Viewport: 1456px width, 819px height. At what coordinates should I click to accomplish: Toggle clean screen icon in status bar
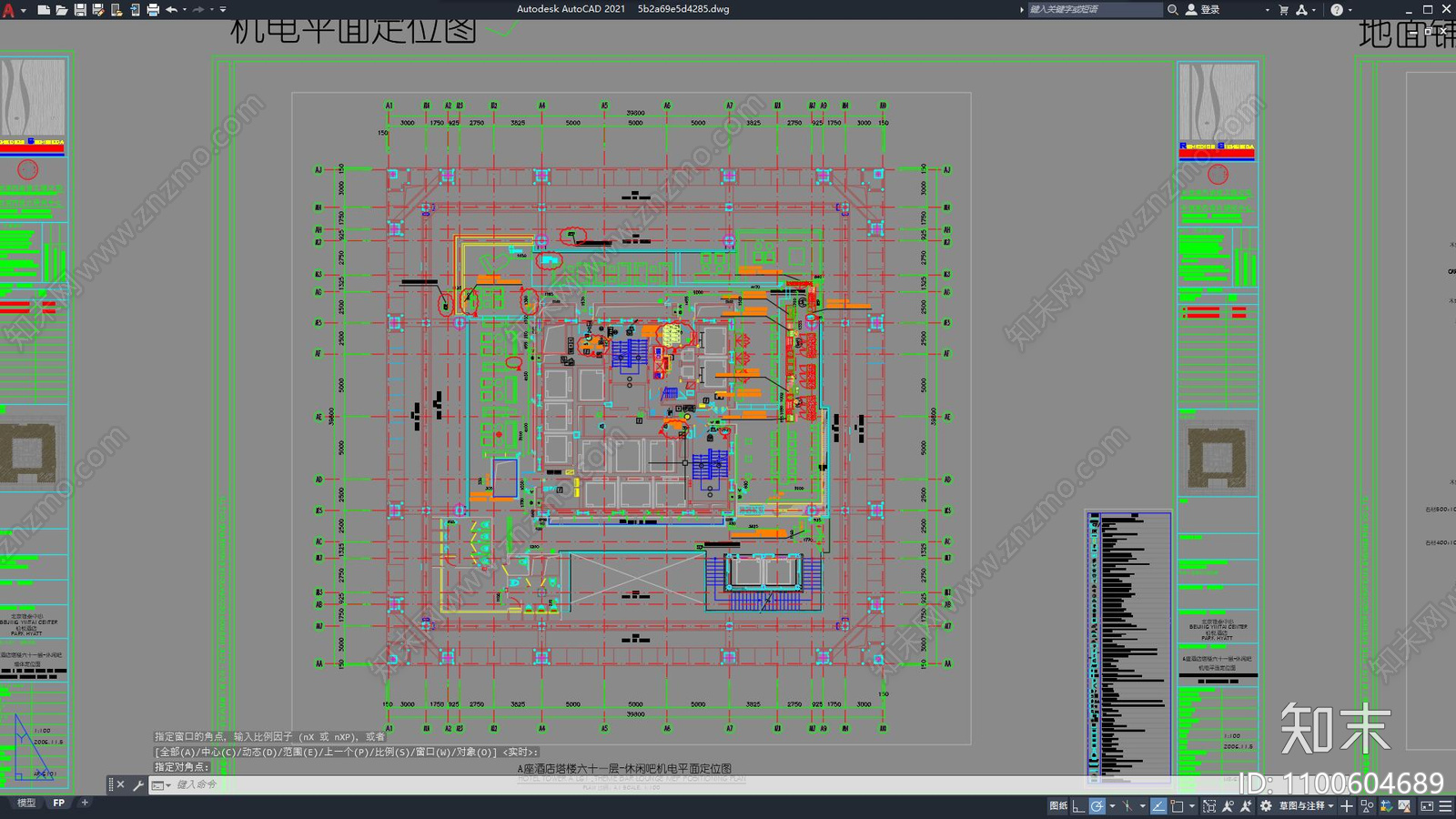[1427, 805]
